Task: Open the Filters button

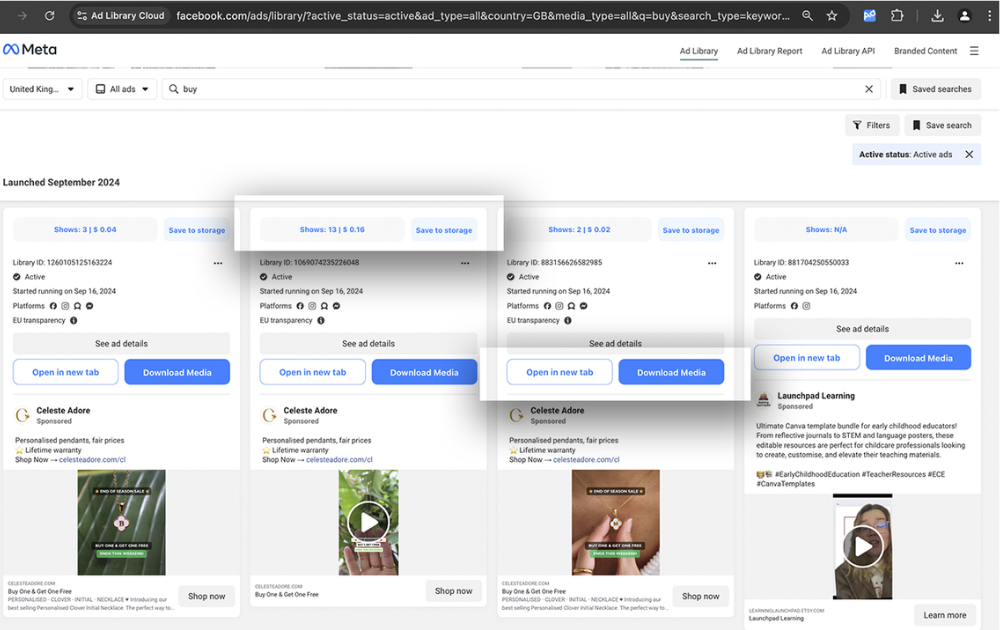Action: [x=872, y=125]
